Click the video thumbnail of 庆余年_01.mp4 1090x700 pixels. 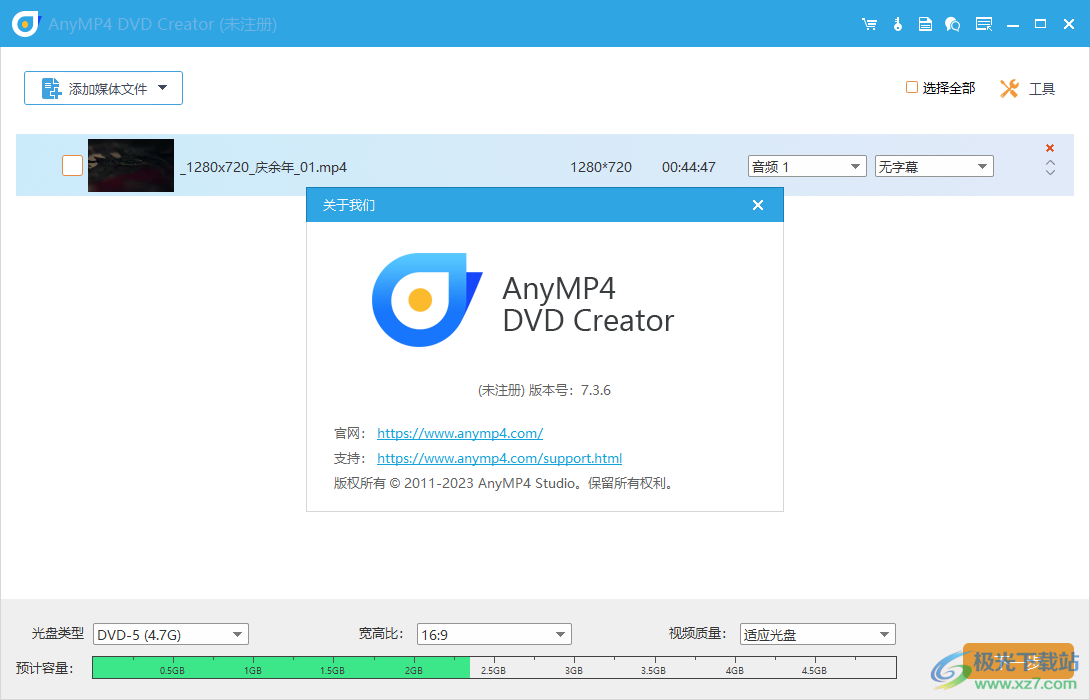click(x=131, y=165)
